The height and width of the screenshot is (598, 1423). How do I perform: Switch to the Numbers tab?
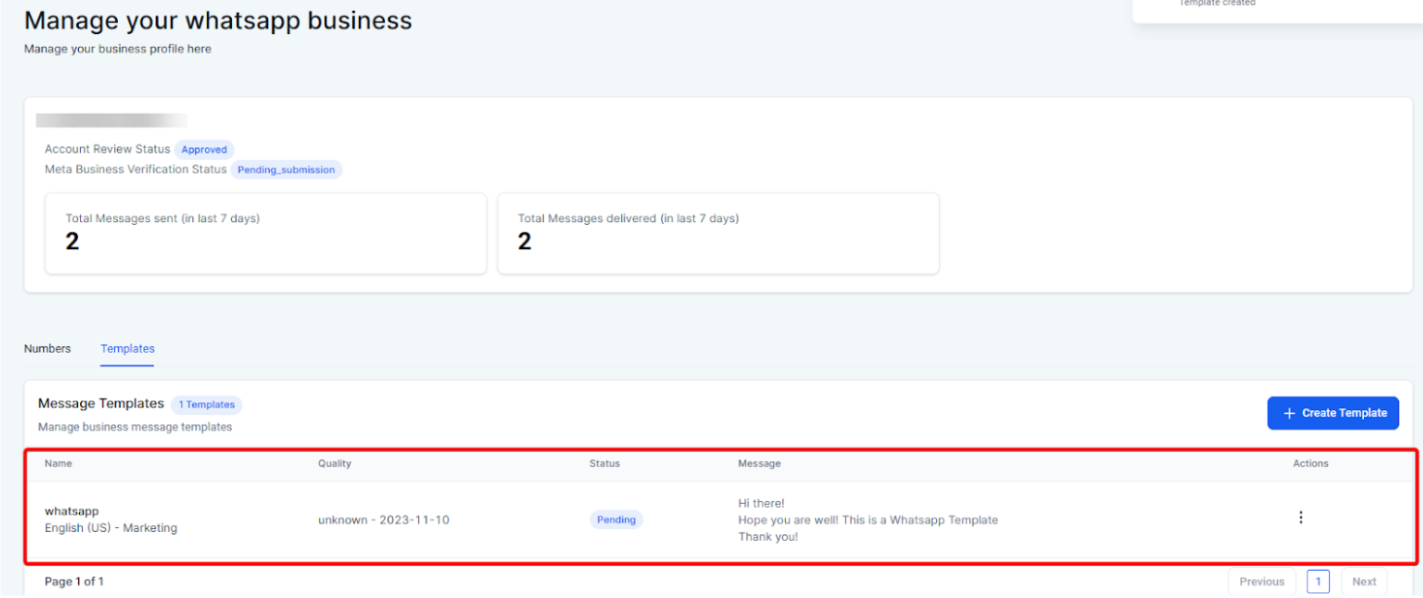click(x=47, y=349)
